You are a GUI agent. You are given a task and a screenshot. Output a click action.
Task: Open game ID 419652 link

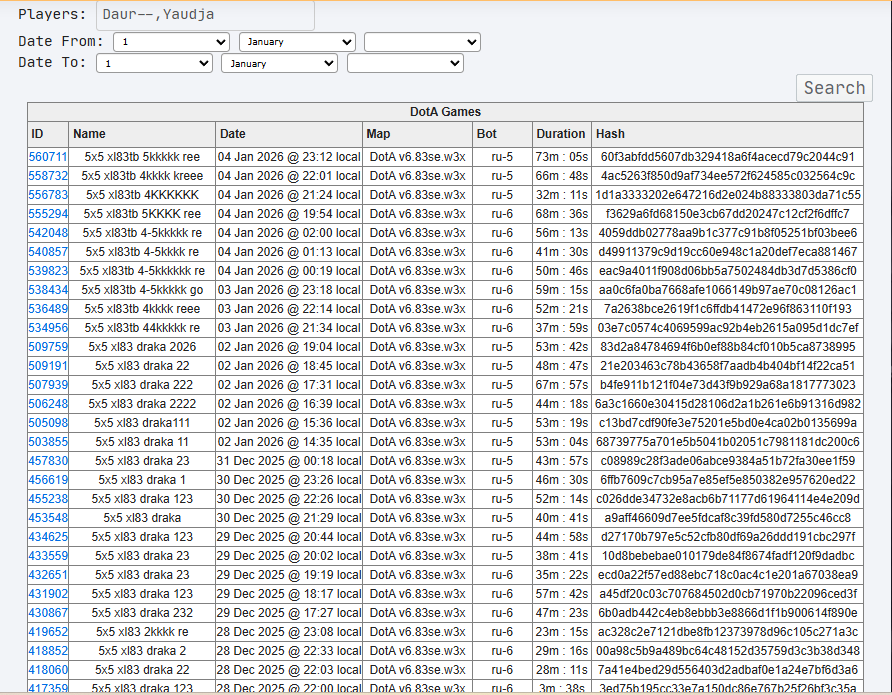[x=48, y=632]
